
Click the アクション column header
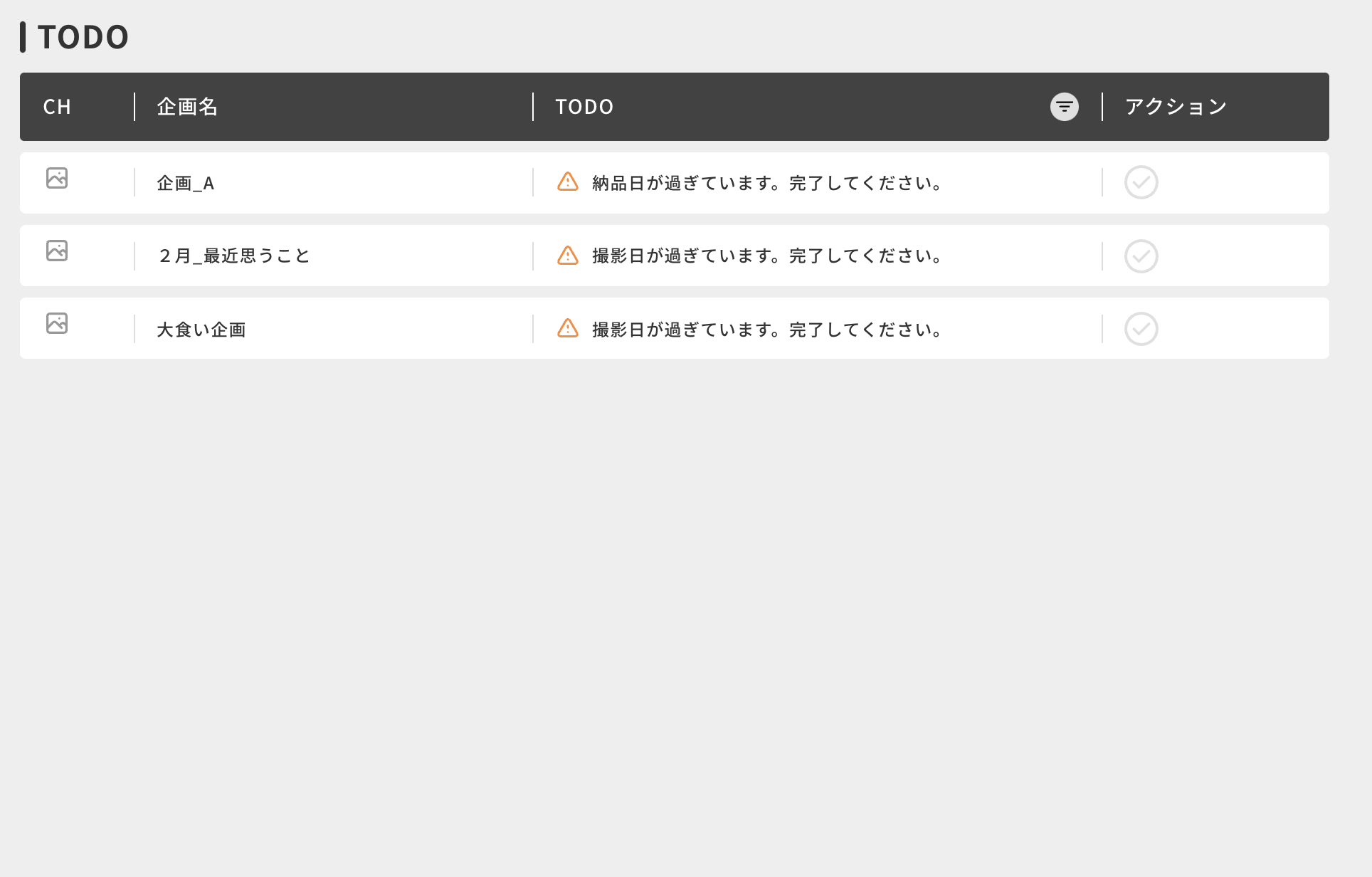1176,107
